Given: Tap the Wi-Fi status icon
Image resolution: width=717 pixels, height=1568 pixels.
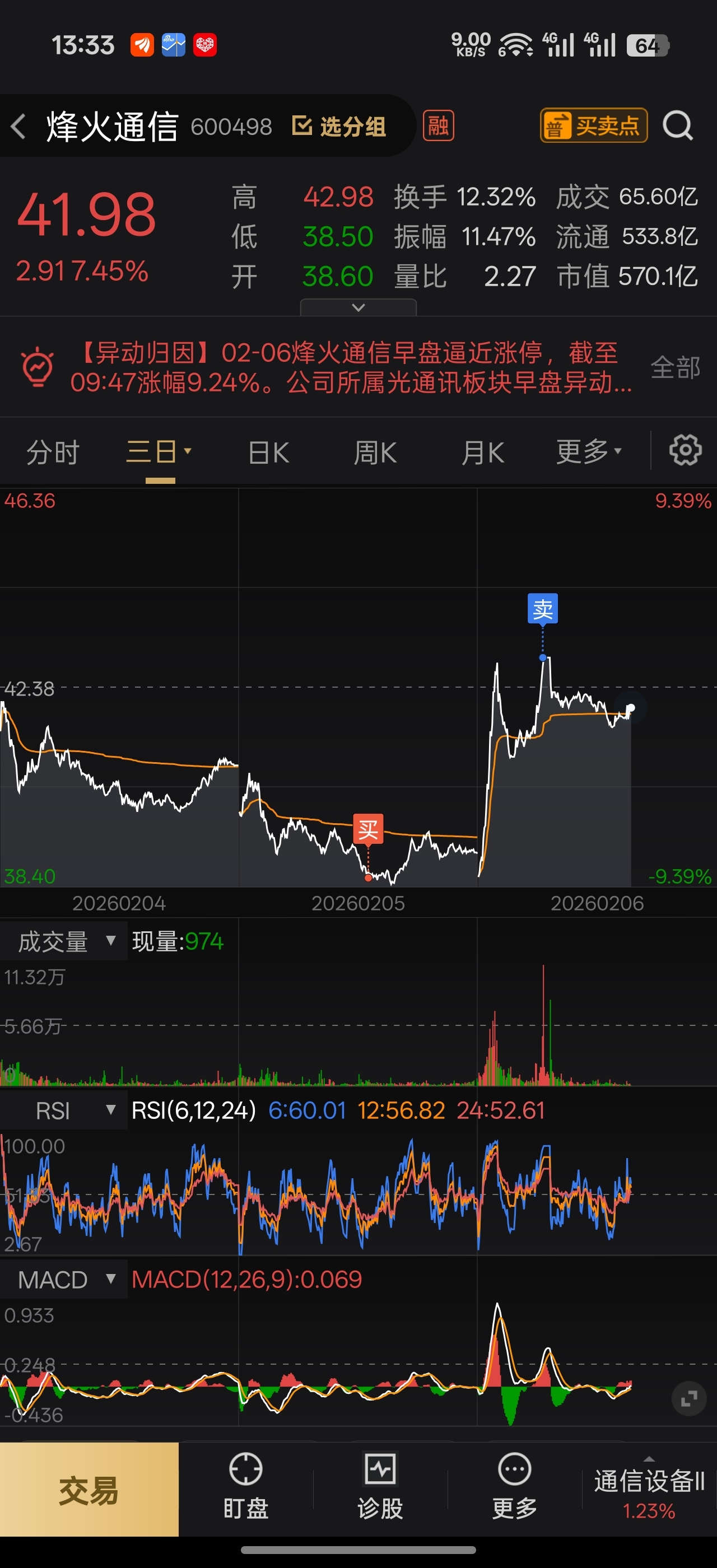Looking at the screenshot, I should pos(515,44).
